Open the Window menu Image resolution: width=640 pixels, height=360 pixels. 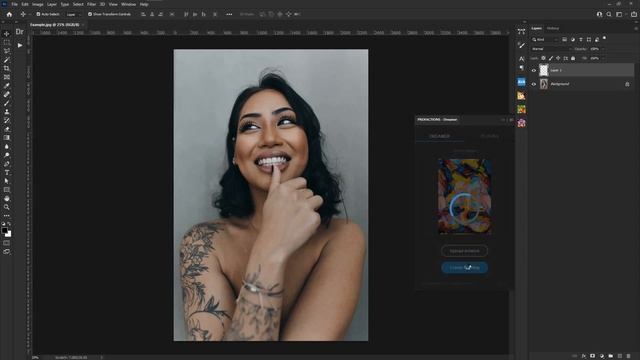click(x=128, y=4)
